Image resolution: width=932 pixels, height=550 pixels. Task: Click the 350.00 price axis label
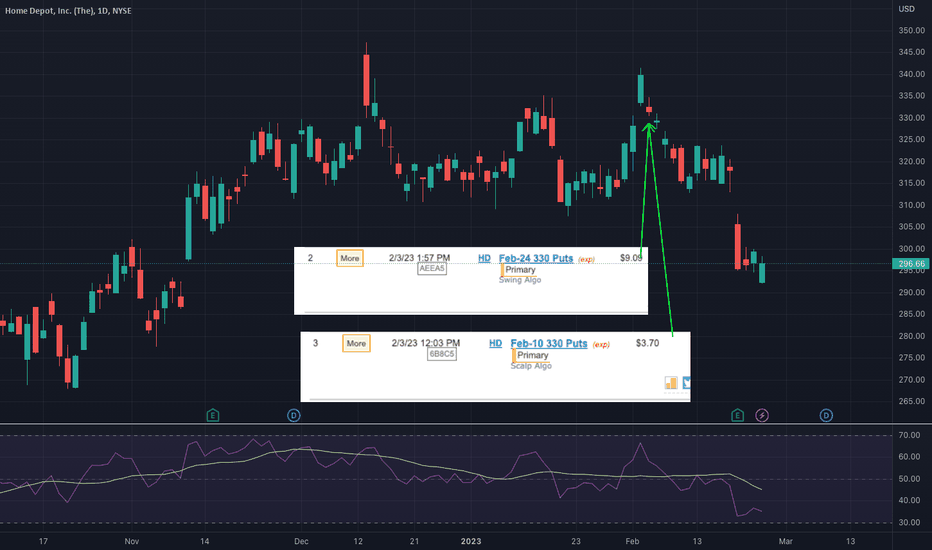(912, 30)
